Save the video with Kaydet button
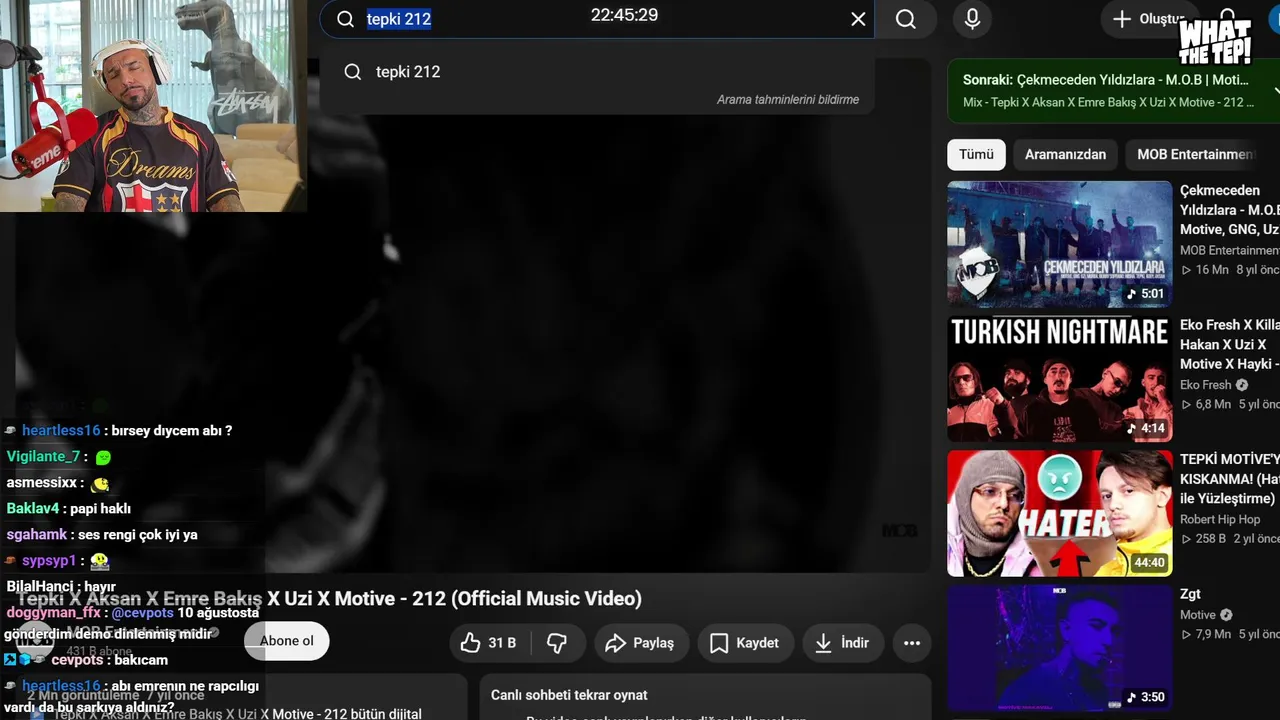This screenshot has width=1280, height=720. [745, 643]
